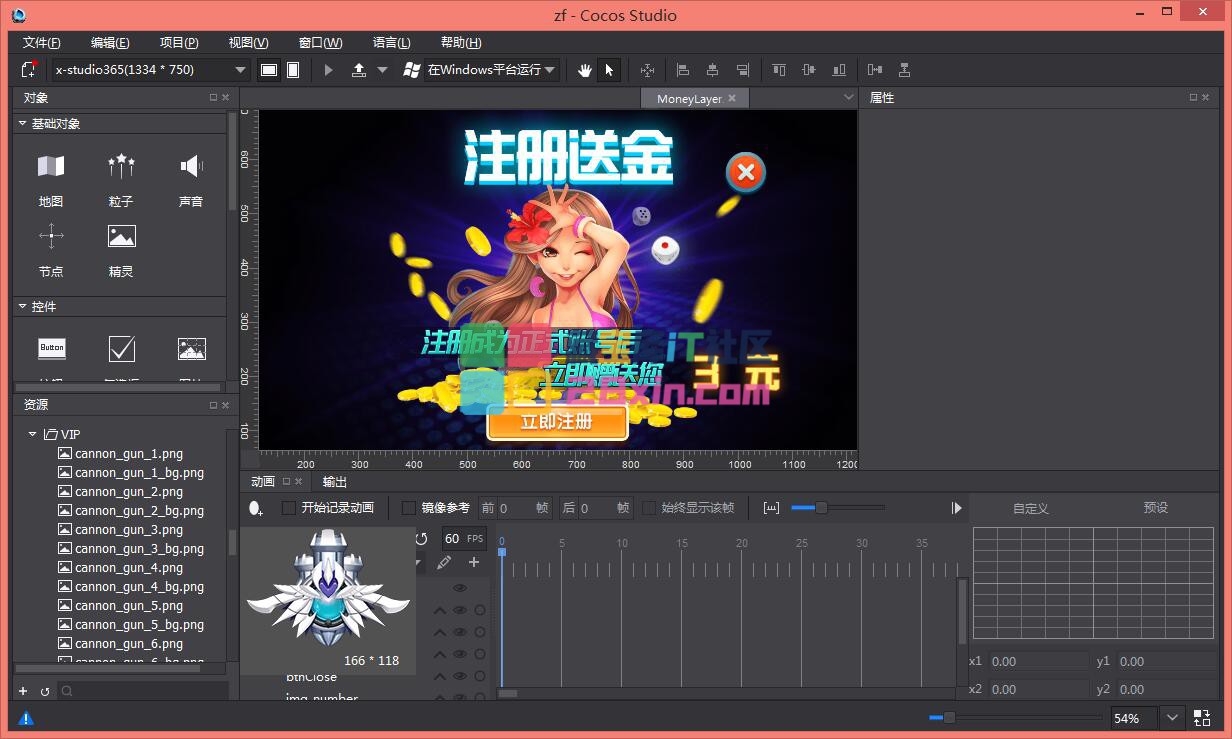Select the hand pan tool
Viewport: 1232px width, 739px height.
coord(585,70)
